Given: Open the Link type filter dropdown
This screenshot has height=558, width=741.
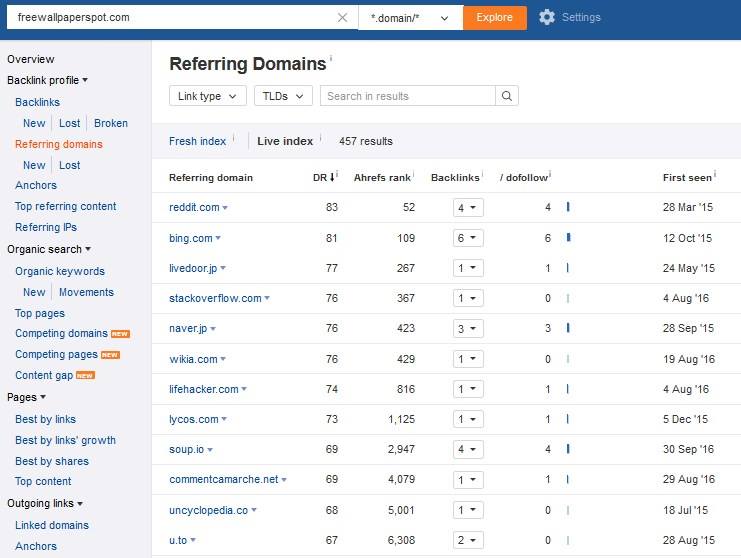Looking at the screenshot, I should pos(208,96).
